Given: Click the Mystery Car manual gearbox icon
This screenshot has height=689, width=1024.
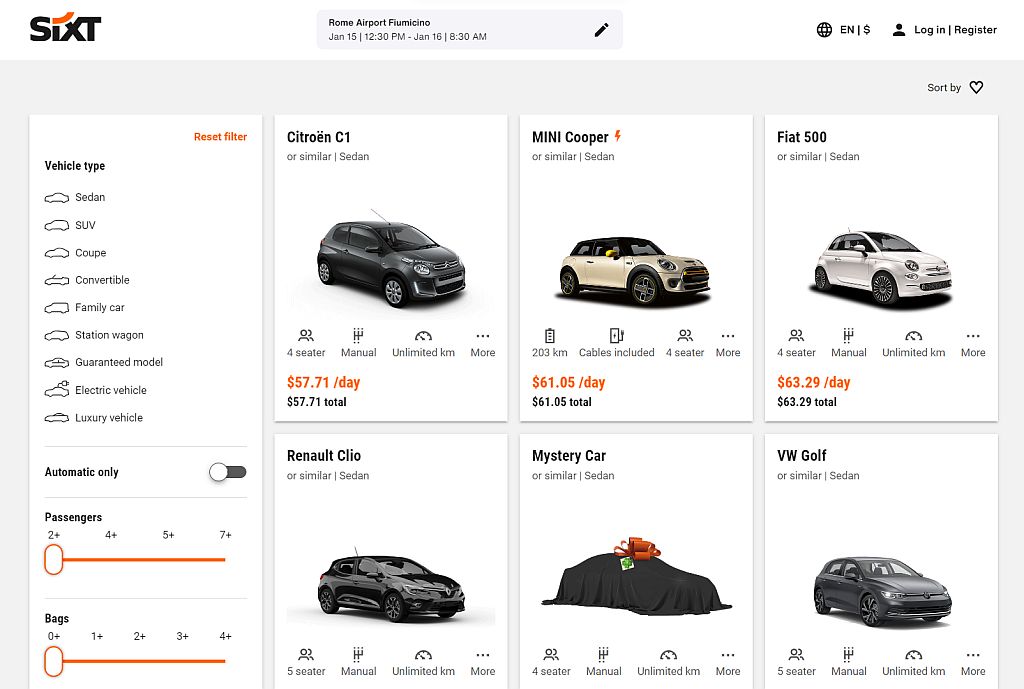Looking at the screenshot, I should click(603, 654).
